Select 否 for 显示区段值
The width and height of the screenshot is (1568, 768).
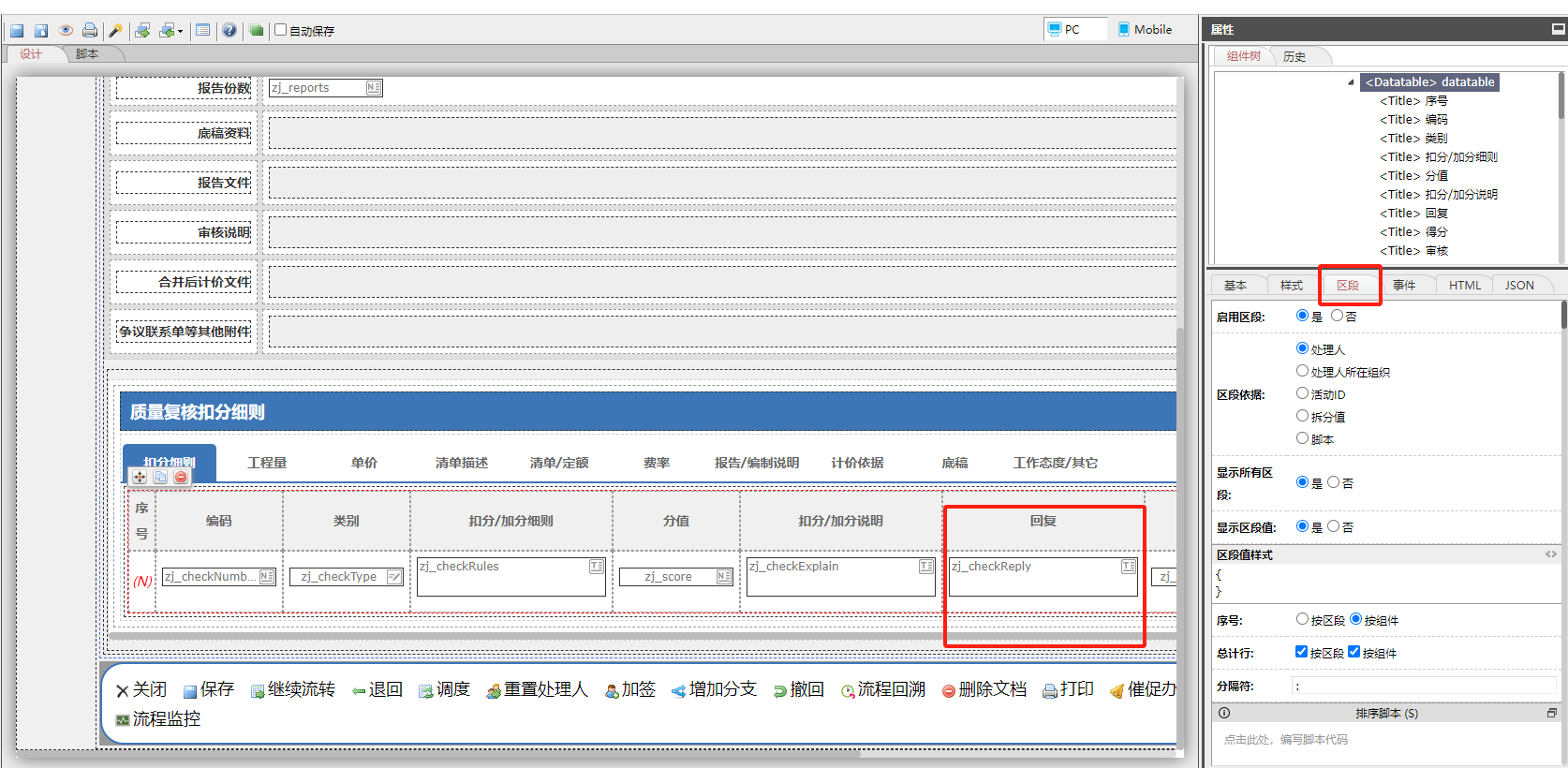click(1333, 526)
